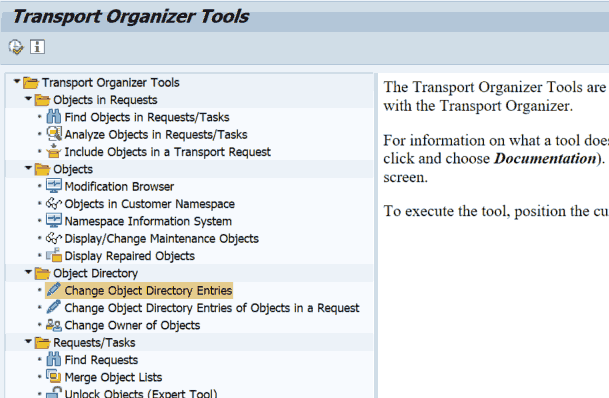Select Change Object Directory Entries
The height and width of the screenshot is (398, 609).
148,290
